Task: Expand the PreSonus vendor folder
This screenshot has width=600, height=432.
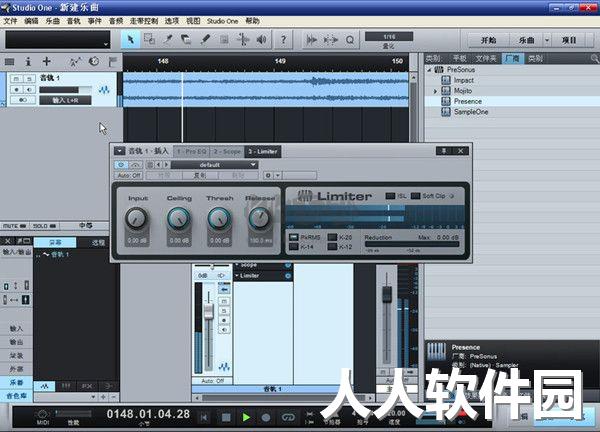Action: (x=430, y=70)
